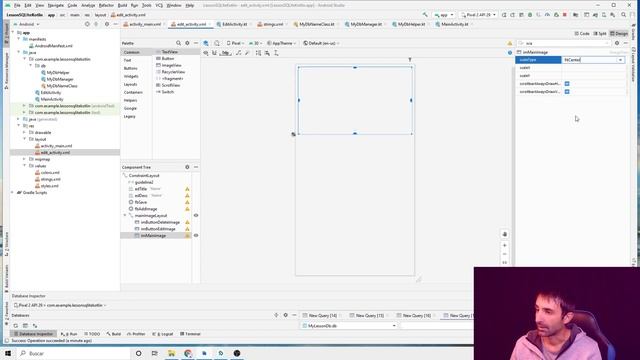
Task: Open the Default (en-us) locale dropdown
Action: coord(322,43)
